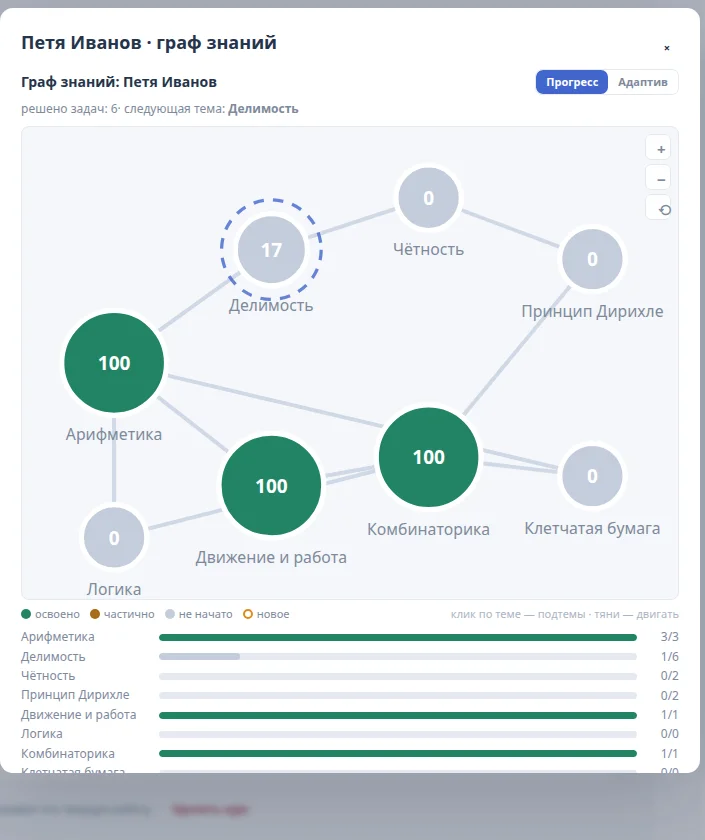This screenshot has width=705, height=840.
Task: Open the Клетчатая бумага node
Action: [592, 476]
